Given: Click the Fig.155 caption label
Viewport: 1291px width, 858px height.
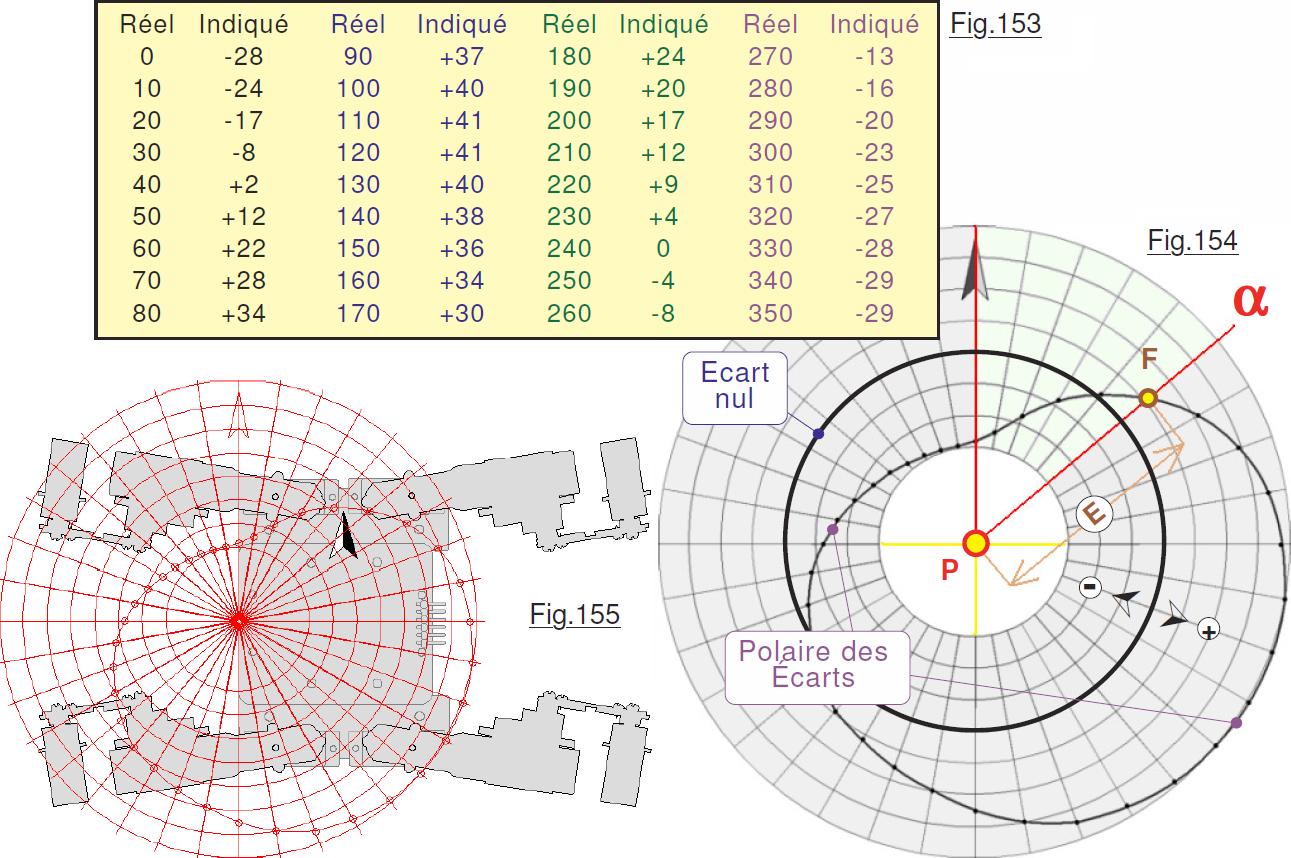Looking at the screenshot, I should (x=575, y=615).
